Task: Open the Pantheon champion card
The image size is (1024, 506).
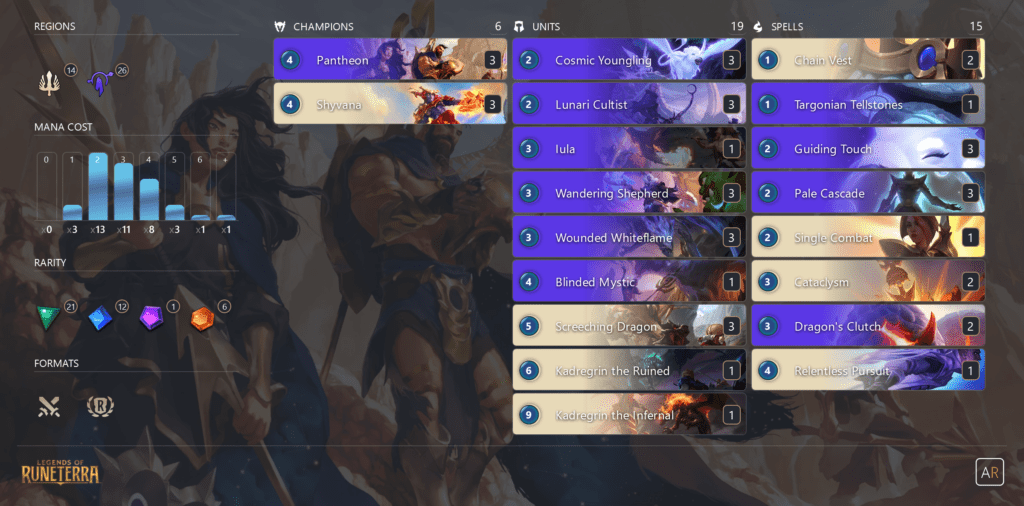Action: 390,59
